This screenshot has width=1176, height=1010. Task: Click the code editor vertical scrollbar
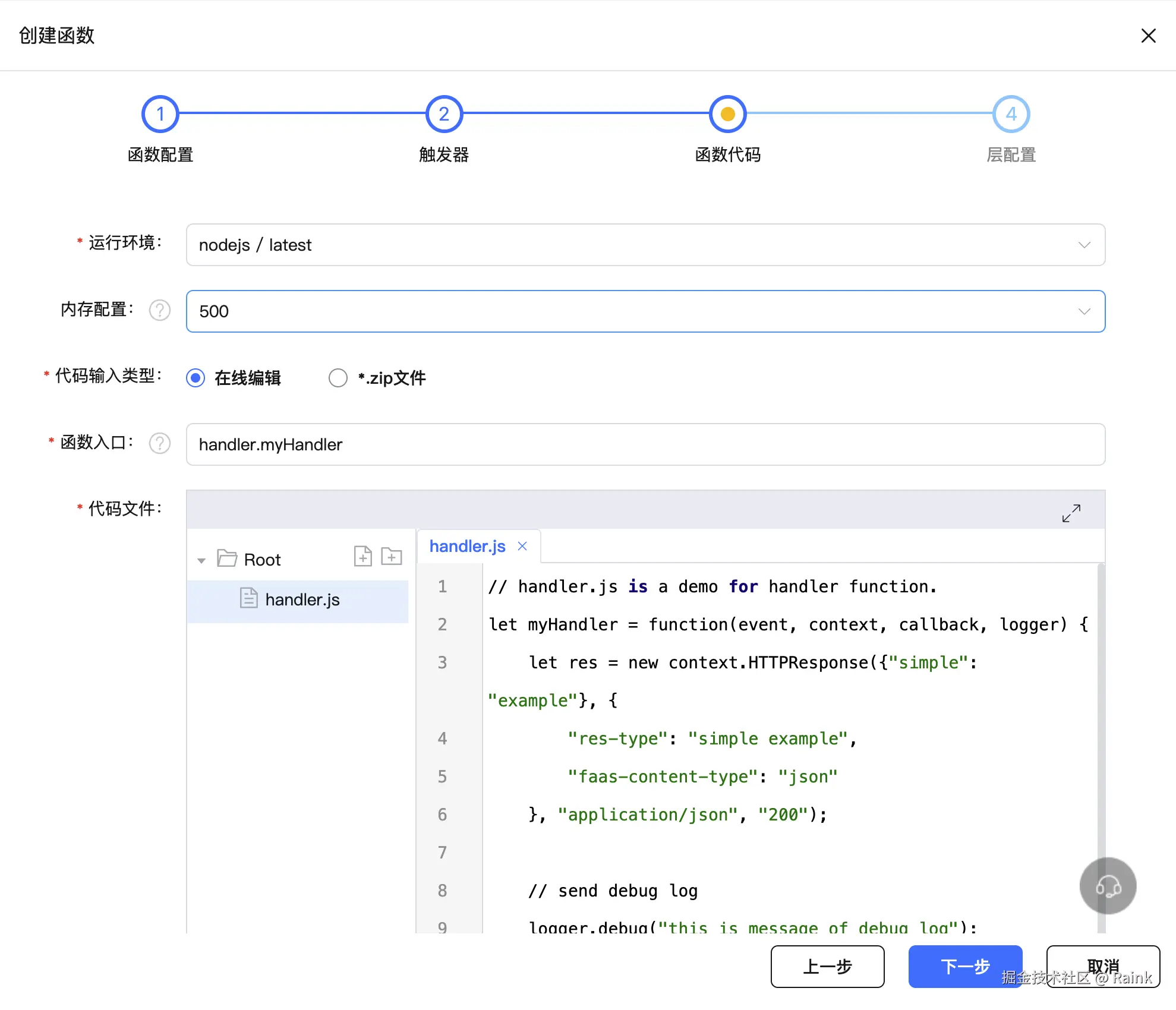(x=1101, y=713)
